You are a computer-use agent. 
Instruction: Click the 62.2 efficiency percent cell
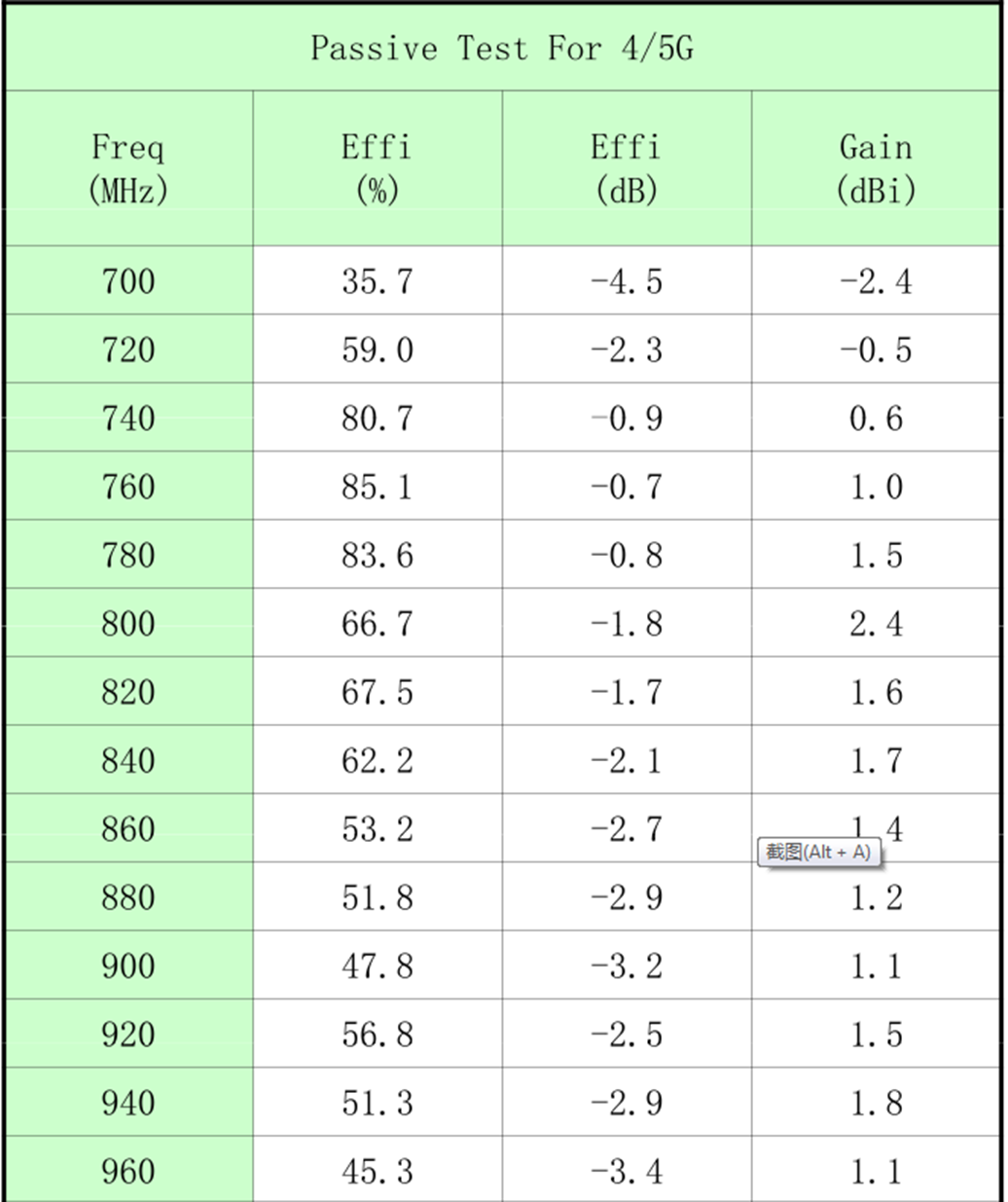pos(378,760)
